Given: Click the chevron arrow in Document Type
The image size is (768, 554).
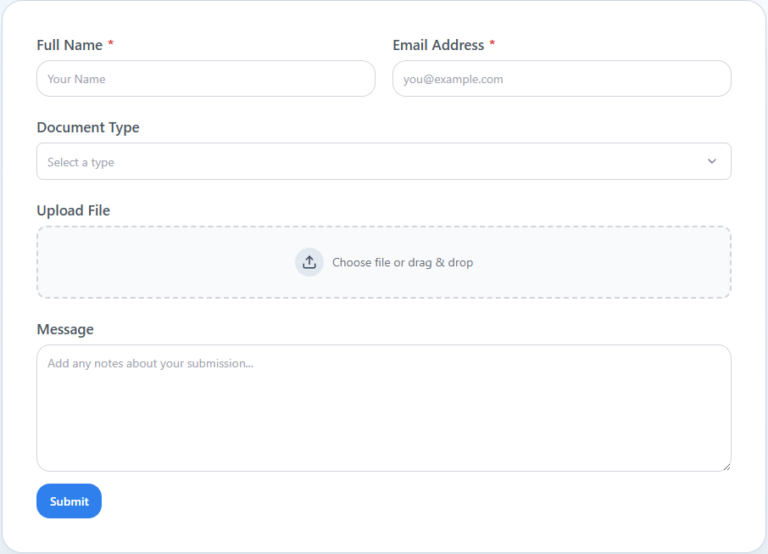Looking at the screenshot, I should click(712, 161).
